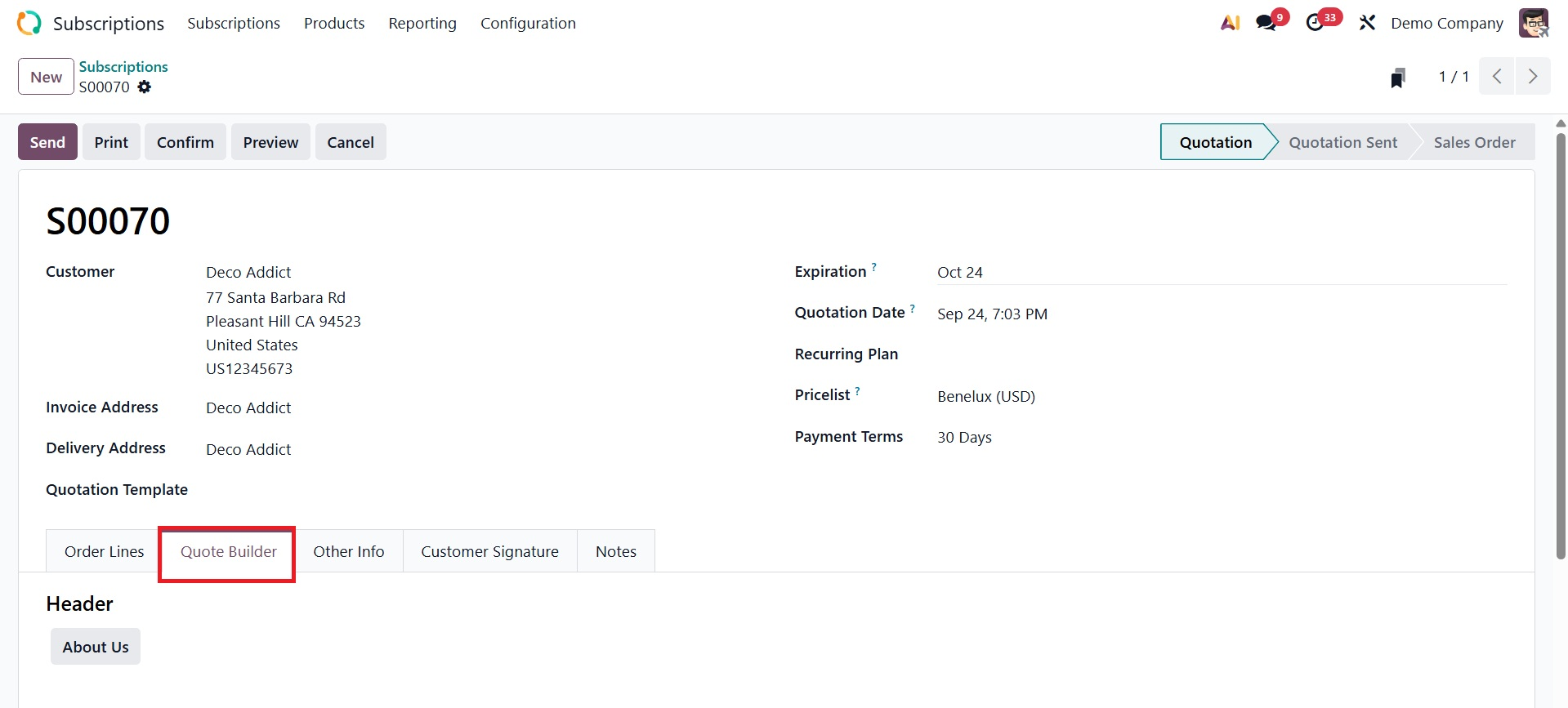Click the Confirm button
This screenshot has width=1568, height=708.
pos(185,142)
